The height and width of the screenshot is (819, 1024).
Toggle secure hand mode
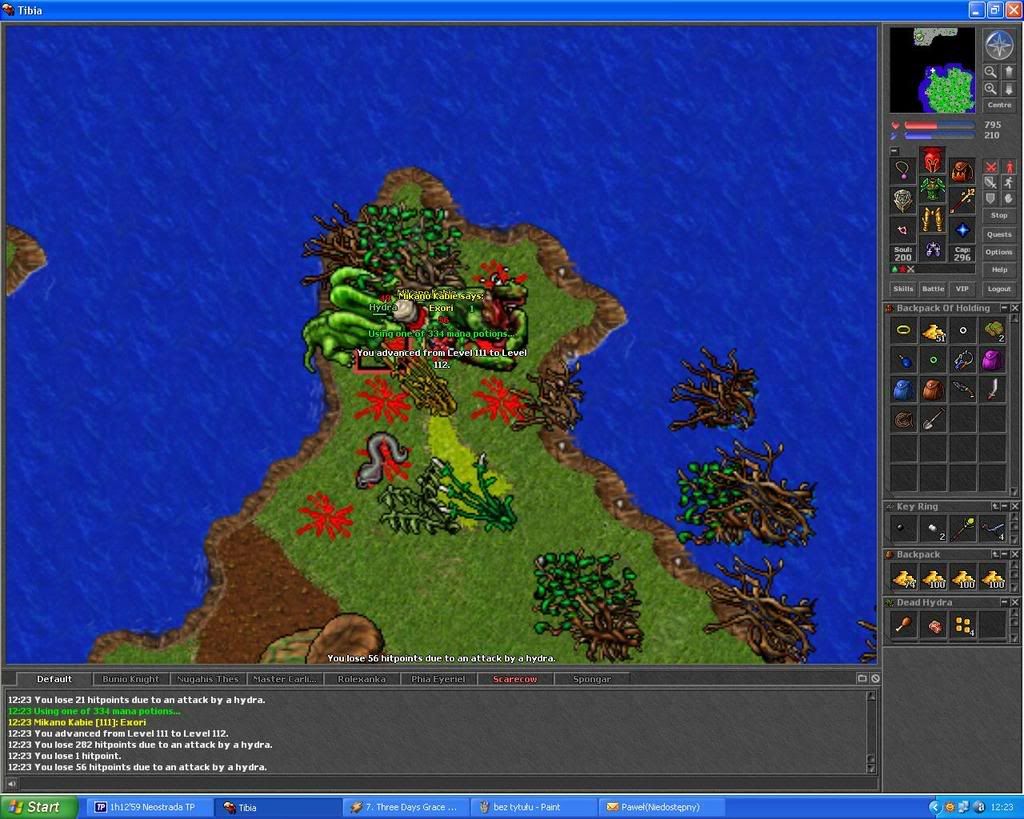(1009, 198)
